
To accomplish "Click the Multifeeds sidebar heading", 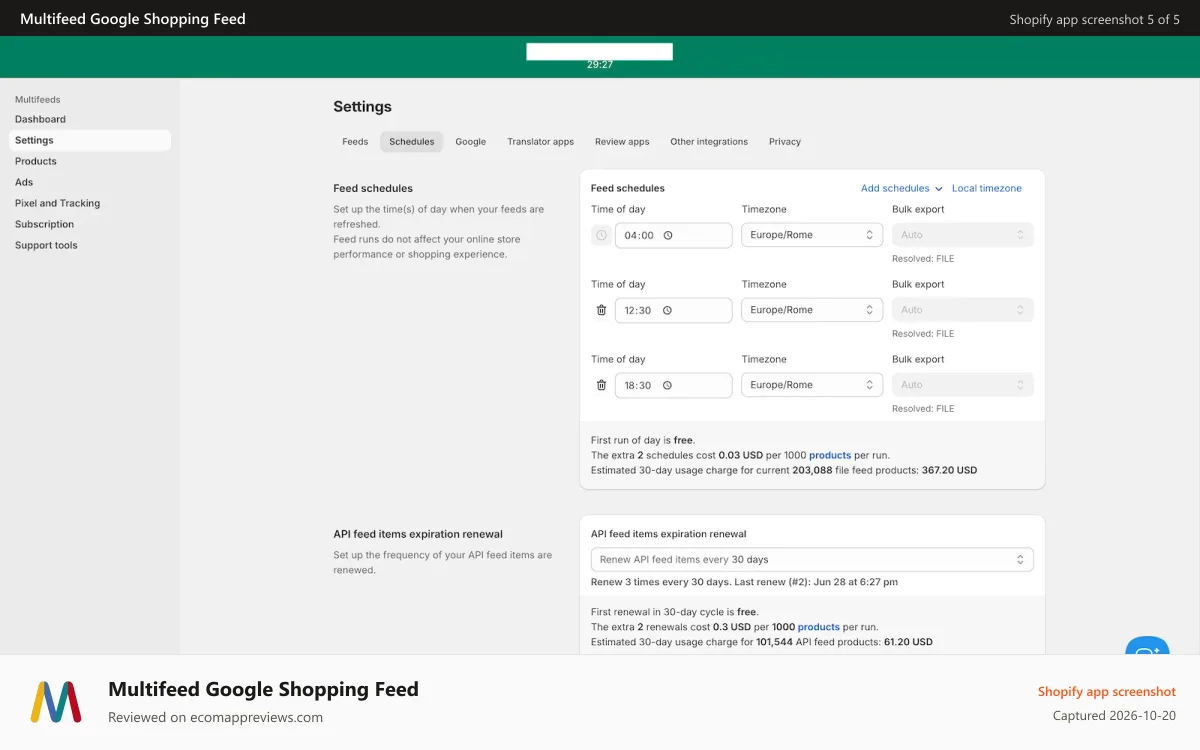I will click(38, 100).
